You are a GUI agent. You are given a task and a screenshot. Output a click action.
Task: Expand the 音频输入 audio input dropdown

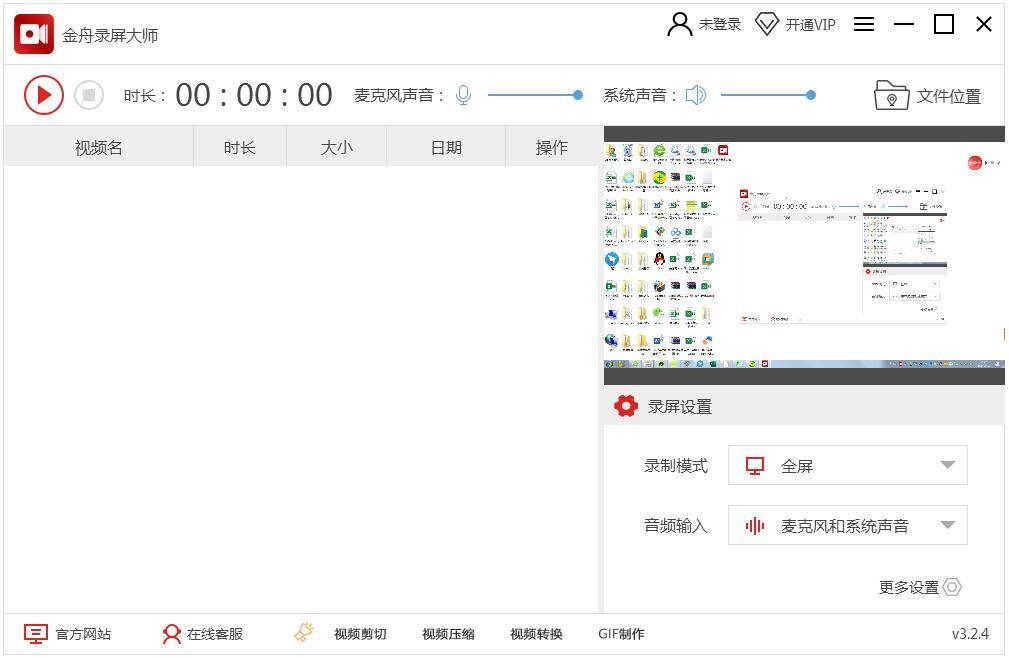[x=946, y=525]
